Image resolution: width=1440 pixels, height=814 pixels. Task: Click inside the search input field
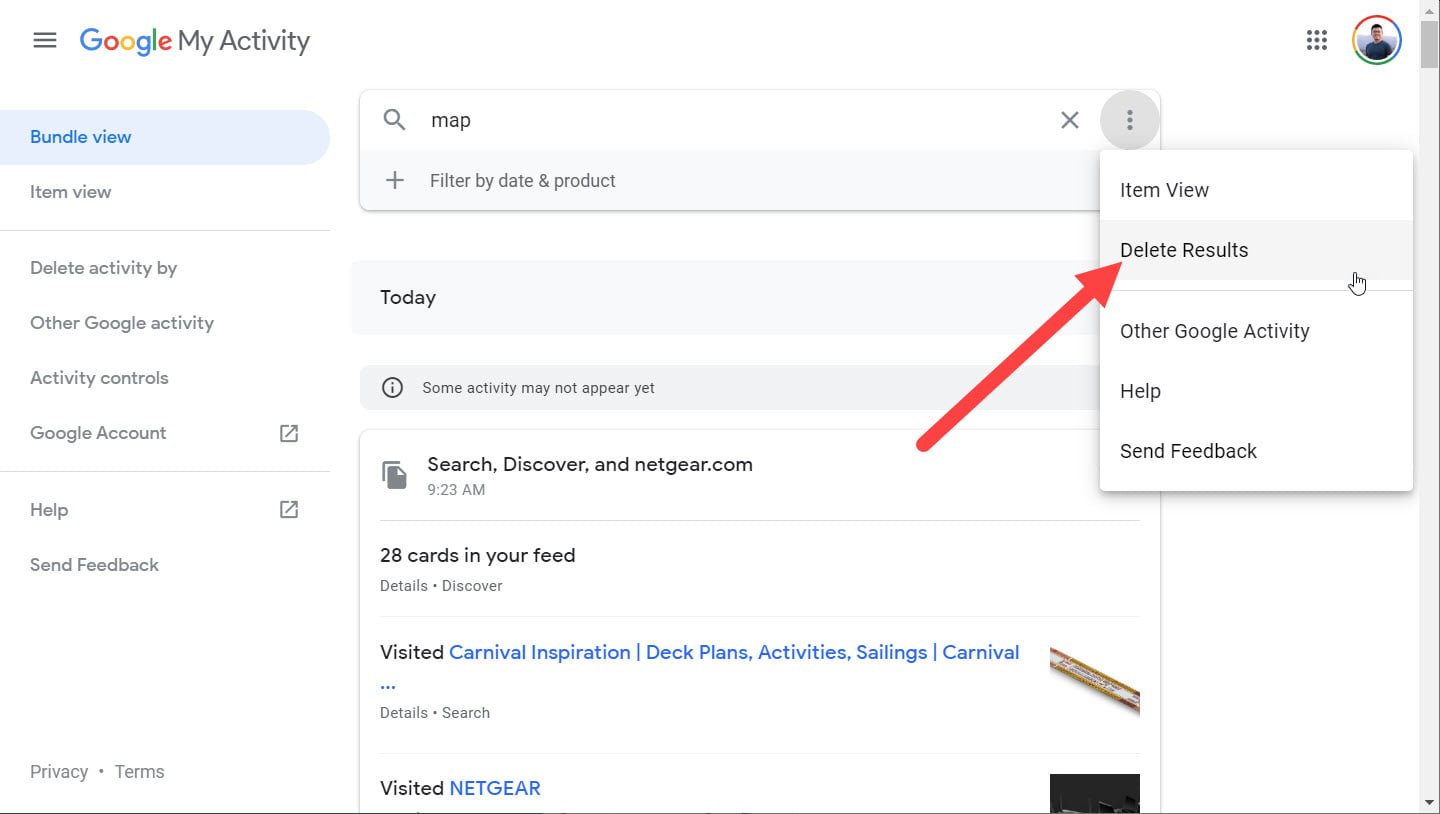pos(600,119)
